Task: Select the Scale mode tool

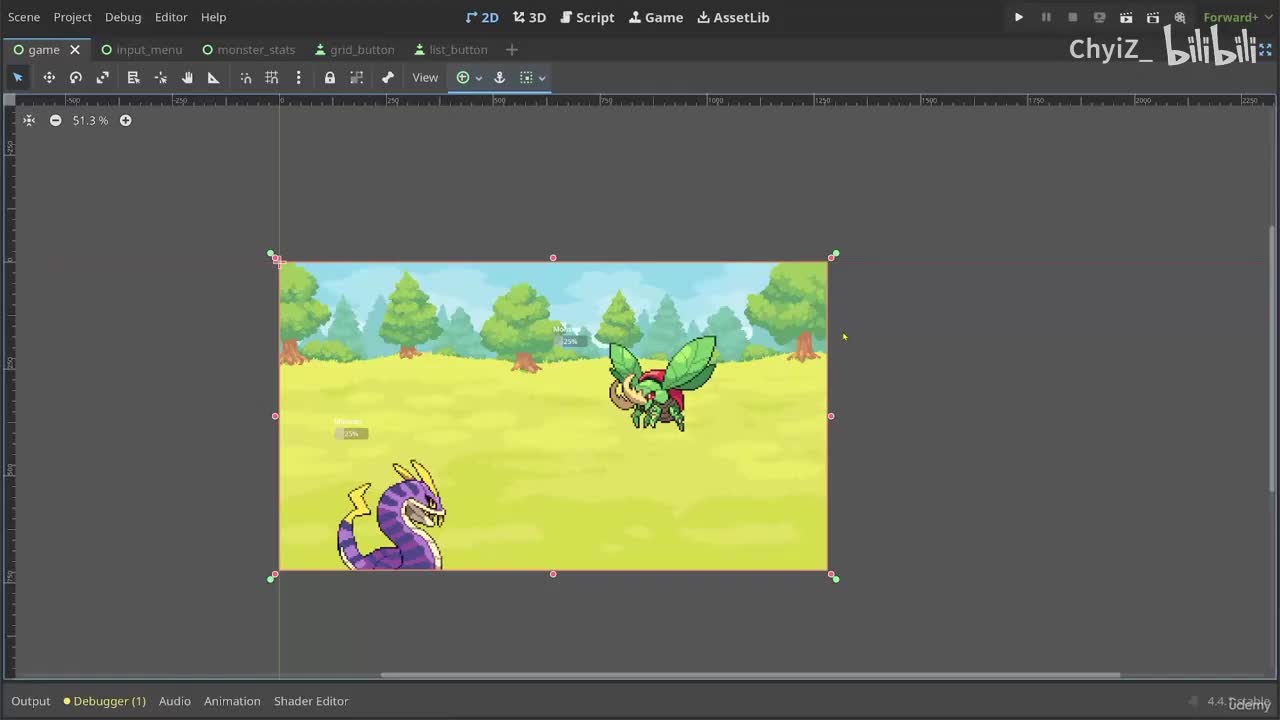Action: click(102, 78)
